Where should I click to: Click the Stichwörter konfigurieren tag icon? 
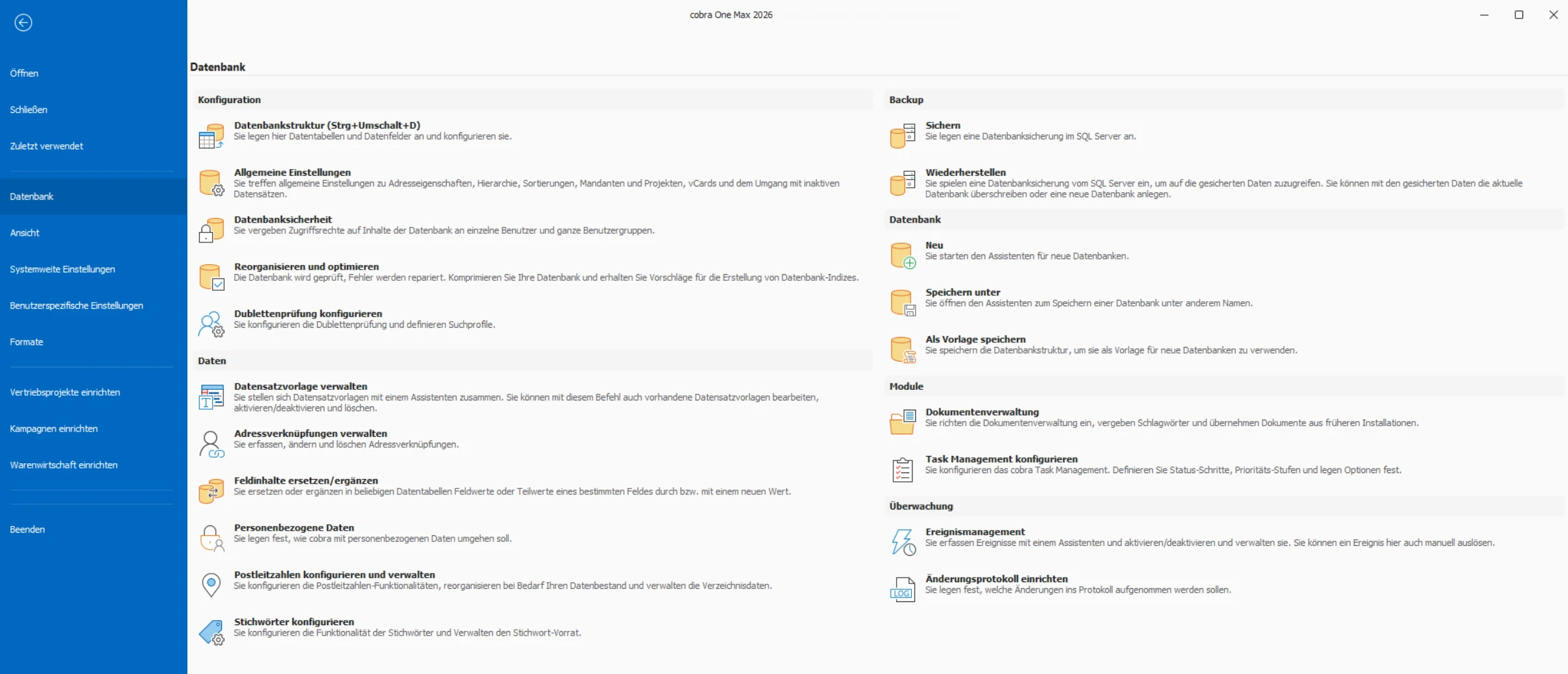(211, 632)
